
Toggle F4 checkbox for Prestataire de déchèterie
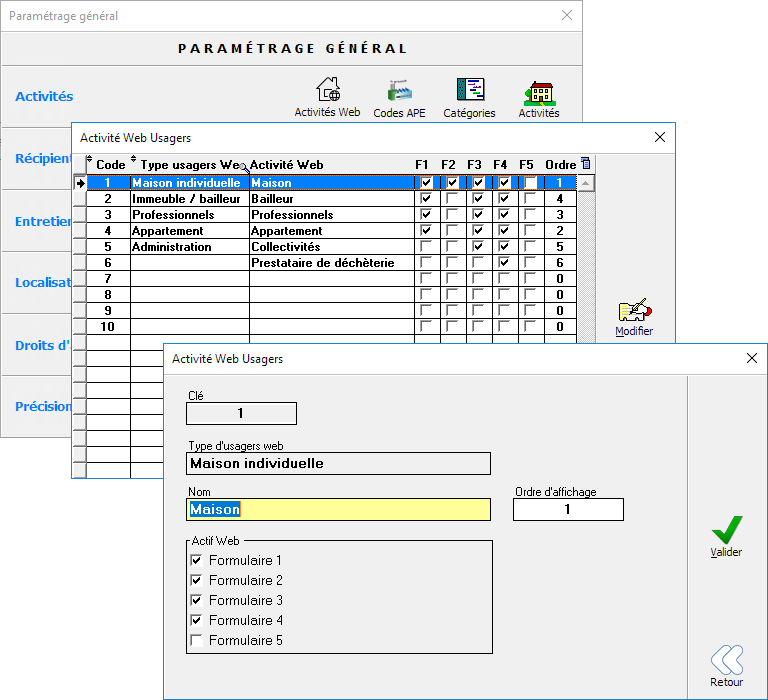504,263
